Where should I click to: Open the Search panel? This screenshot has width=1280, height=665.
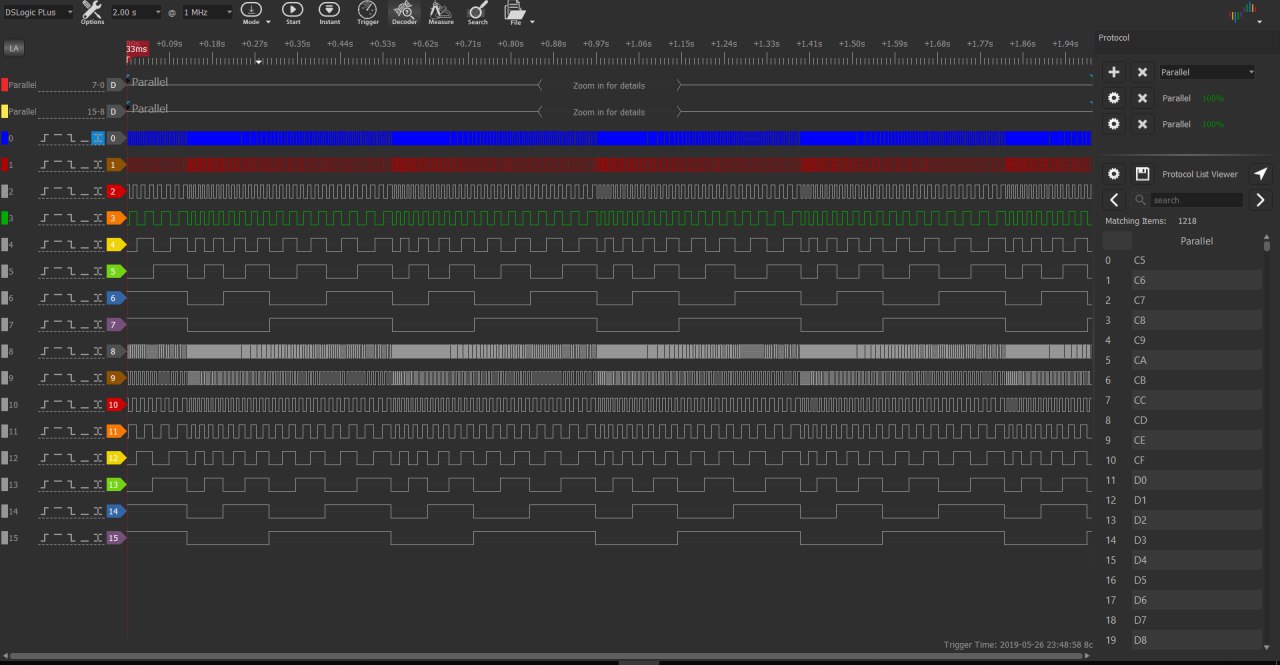(x=478, y=12)
